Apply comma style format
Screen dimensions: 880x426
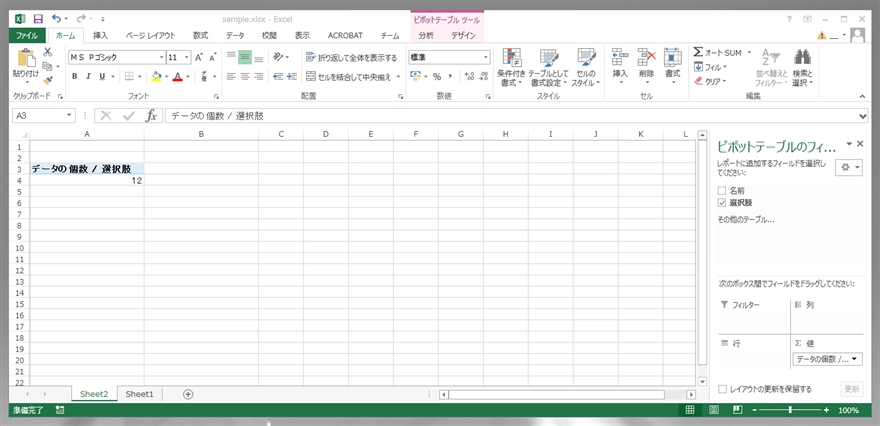pyautogui.click(x=450, y=77)
